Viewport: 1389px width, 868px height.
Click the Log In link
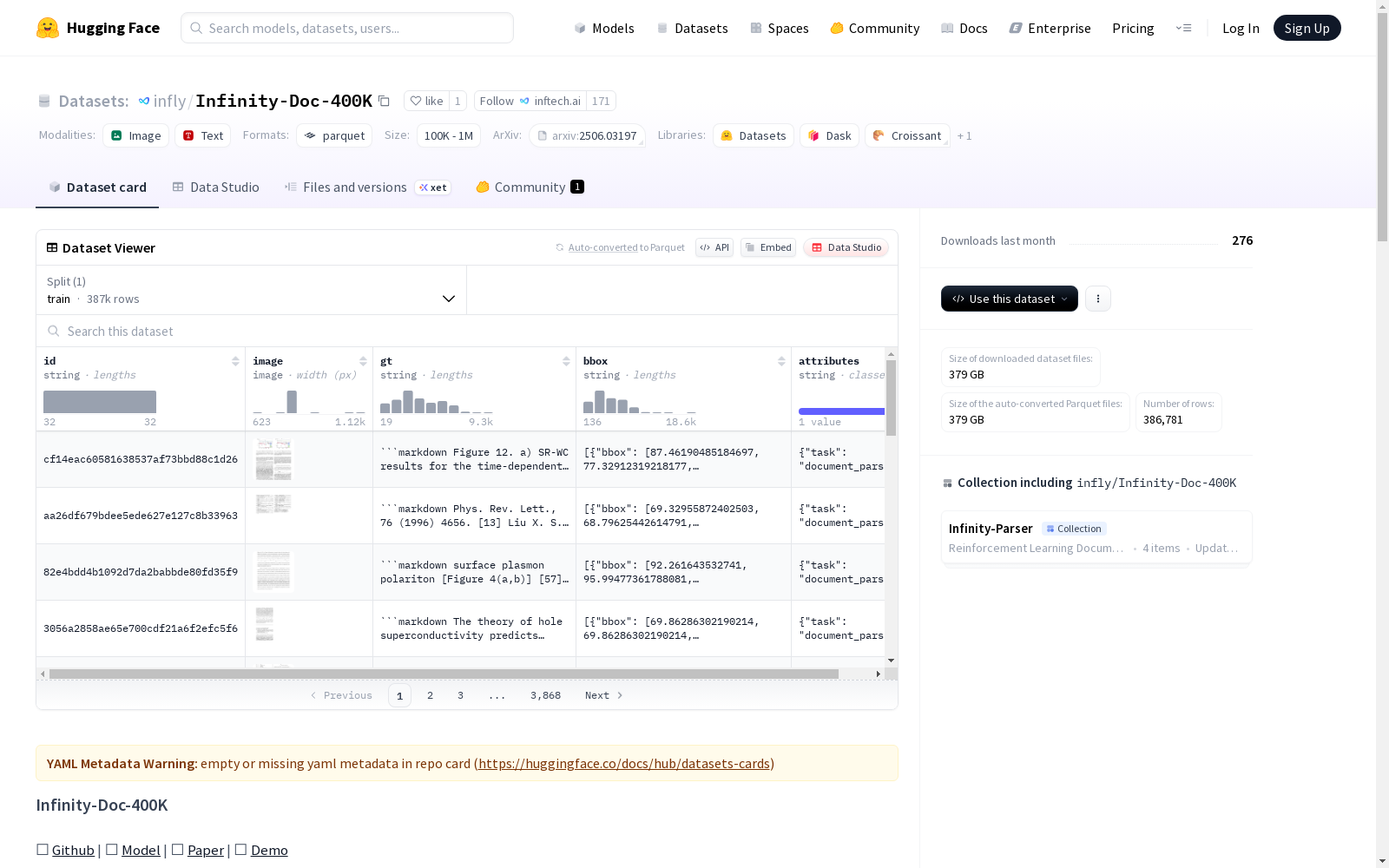[x=1241, y=28]
